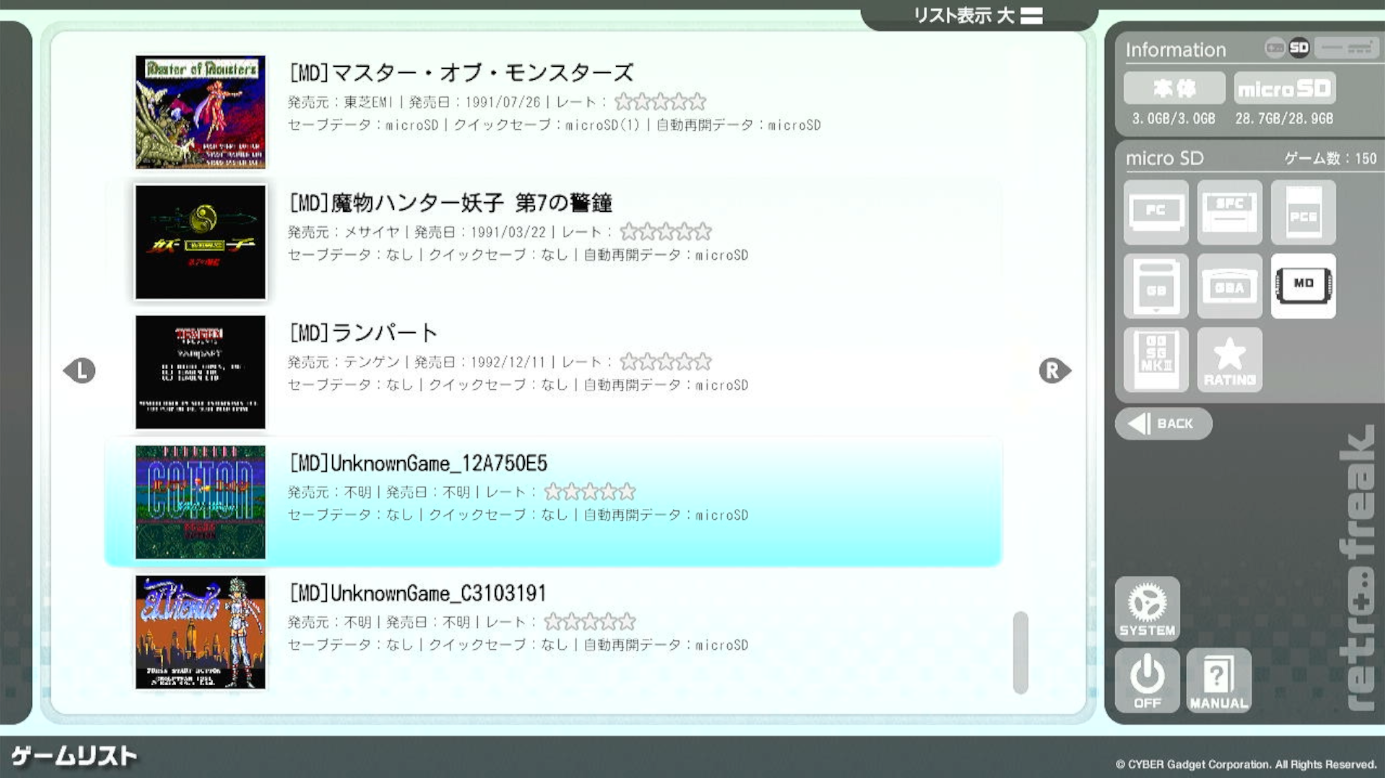Filter games by GB cartridge icon
Viewport: 1385px width, 778px height.
(x=1155, y=286)
